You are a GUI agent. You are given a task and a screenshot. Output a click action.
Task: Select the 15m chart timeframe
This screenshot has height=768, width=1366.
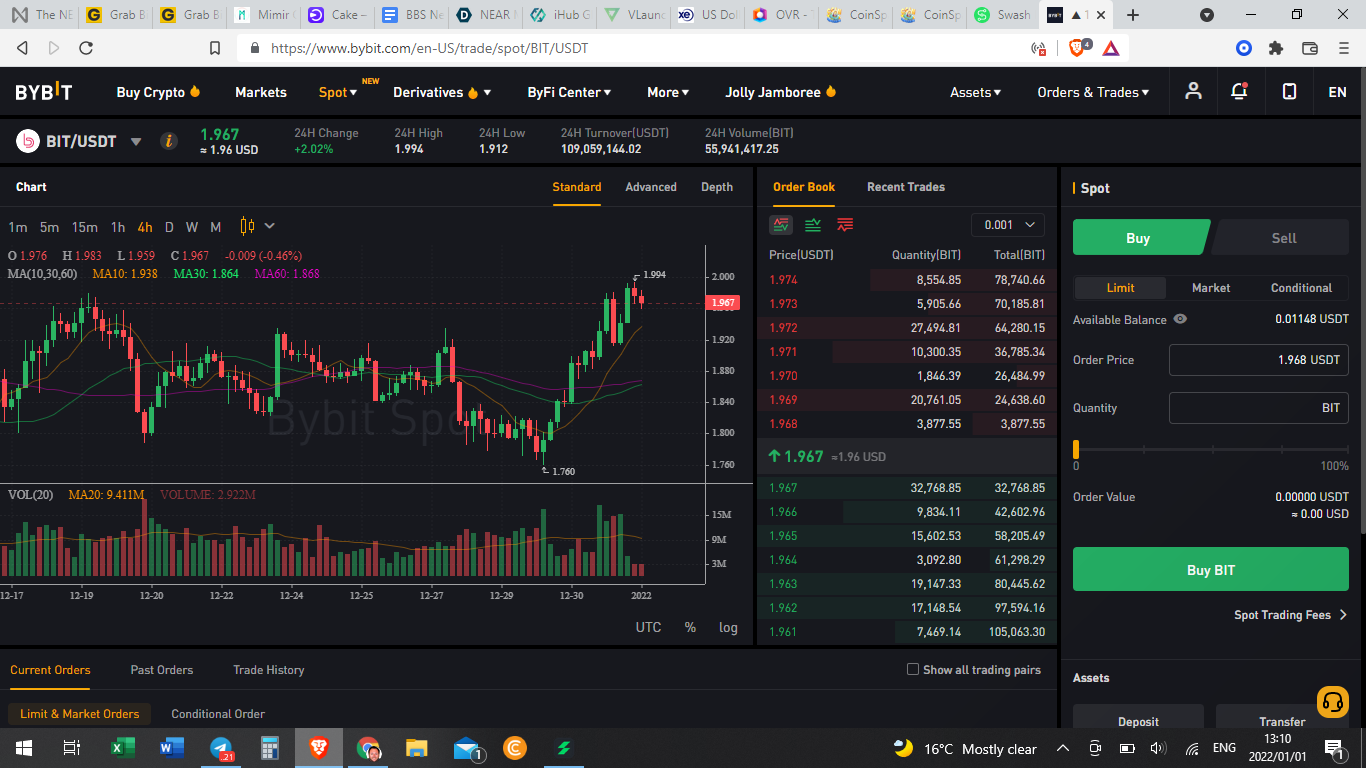pos(85,227)
